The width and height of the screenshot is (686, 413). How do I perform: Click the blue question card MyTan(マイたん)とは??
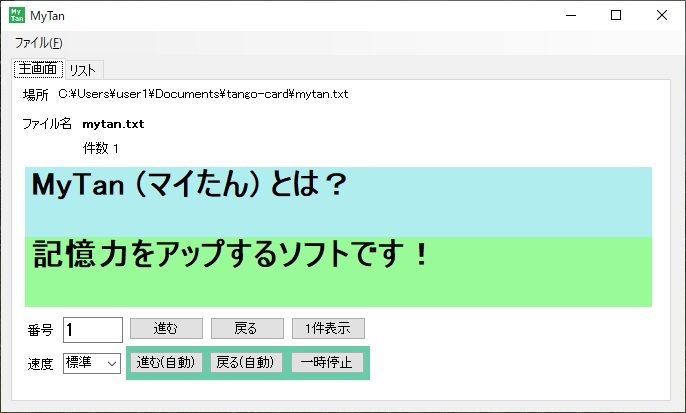click(x=338, y=202)
